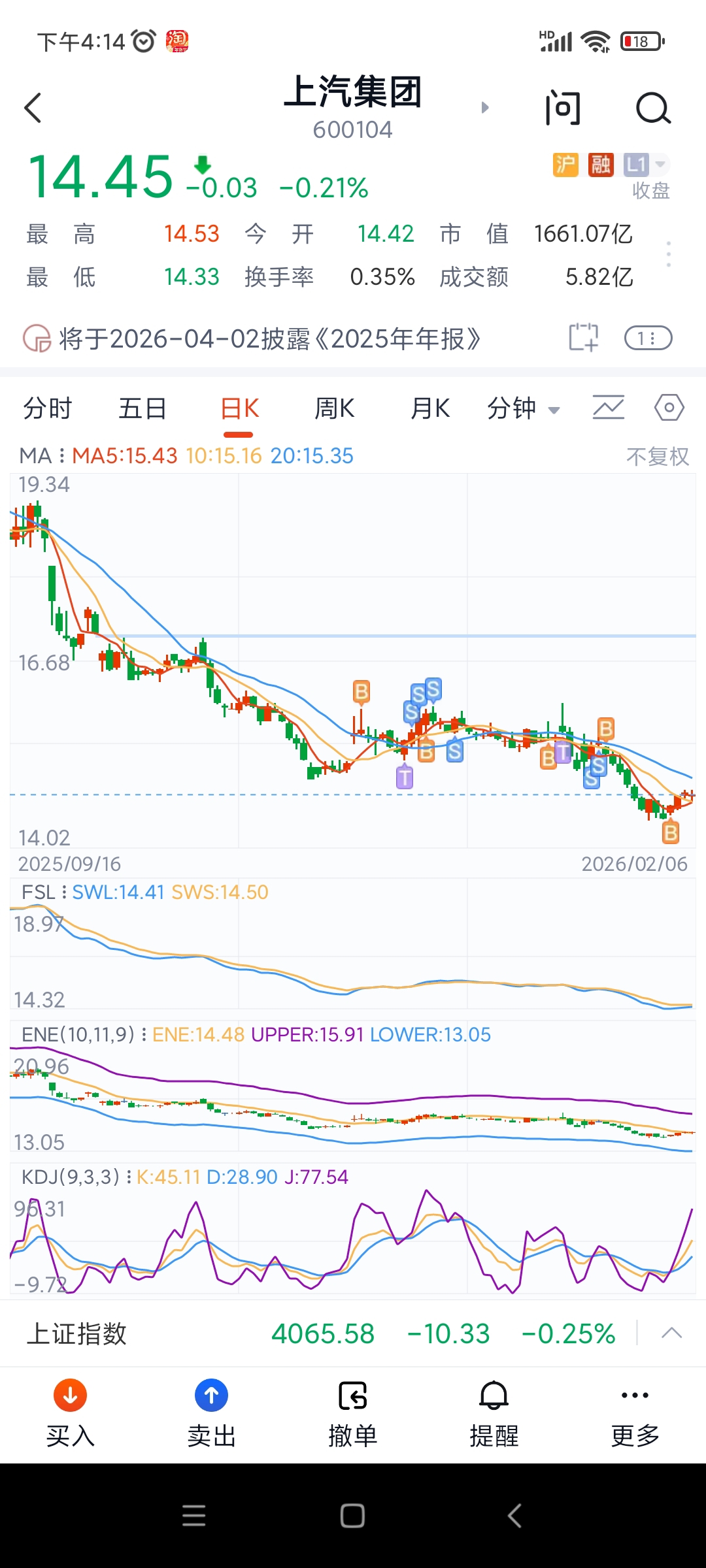Open more quote details vertical dots
The width and height of the screenshot is (706, 1568).
(668, 254)
